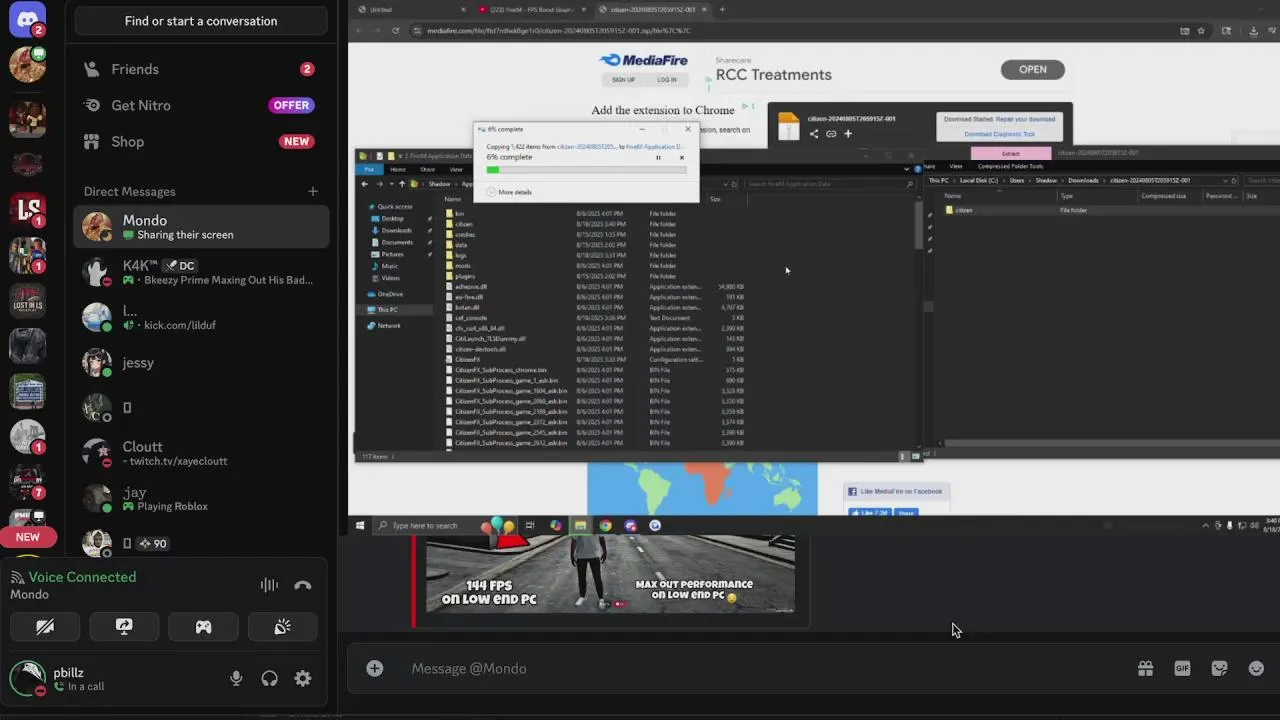
Task: Expand More details in copy dialog
Action: 510,192
